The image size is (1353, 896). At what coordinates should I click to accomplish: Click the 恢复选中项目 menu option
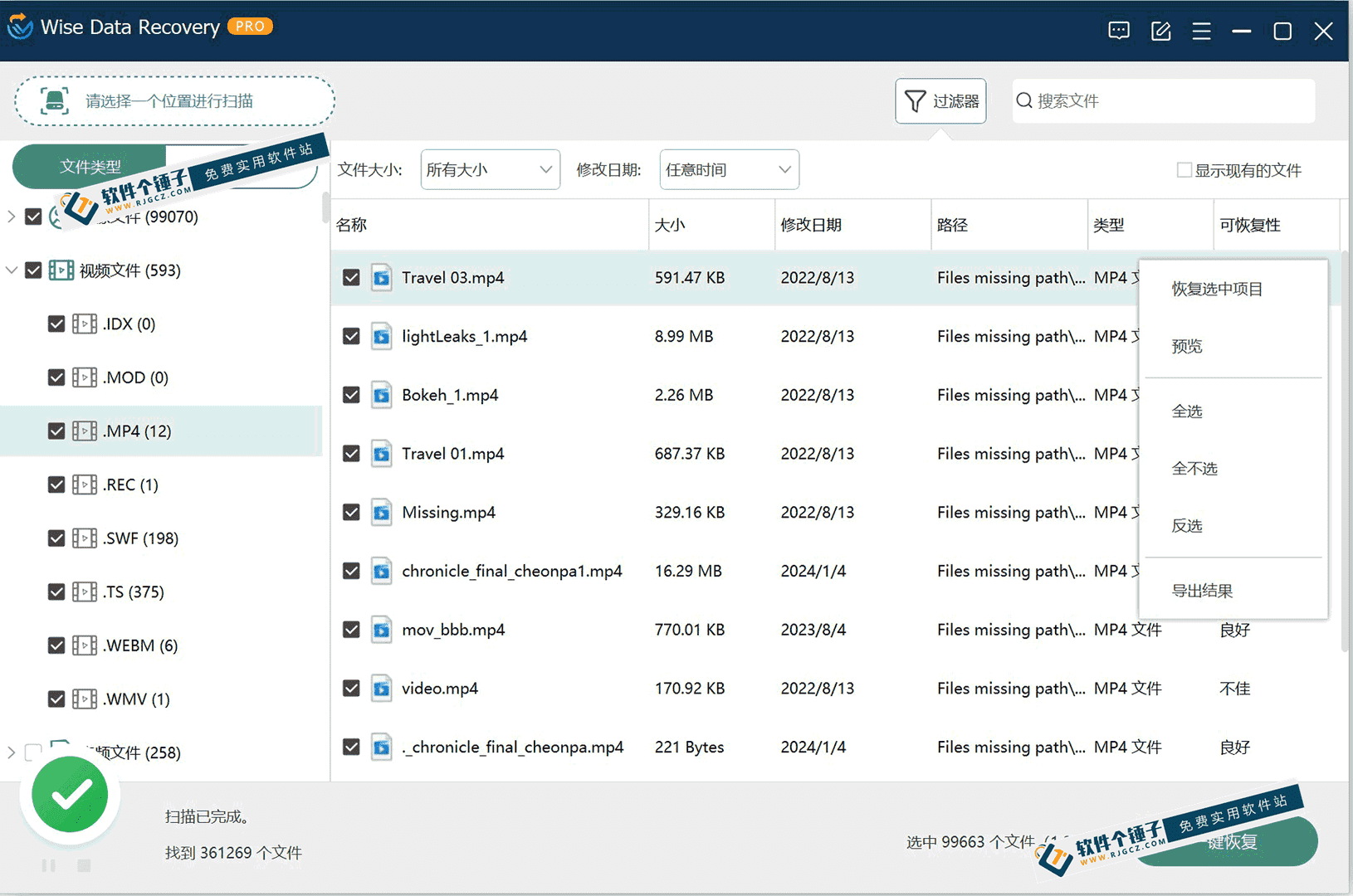[x=1217, y=289]
